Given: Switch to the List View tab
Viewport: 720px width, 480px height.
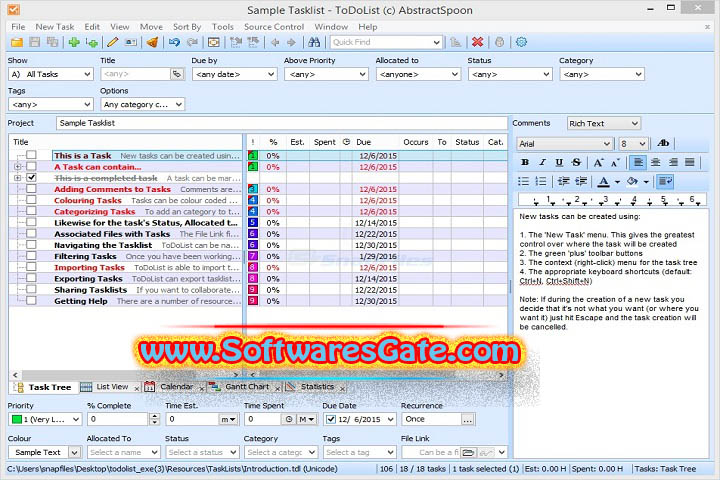Looking at the screenshot, I should (x=112, y=387).
